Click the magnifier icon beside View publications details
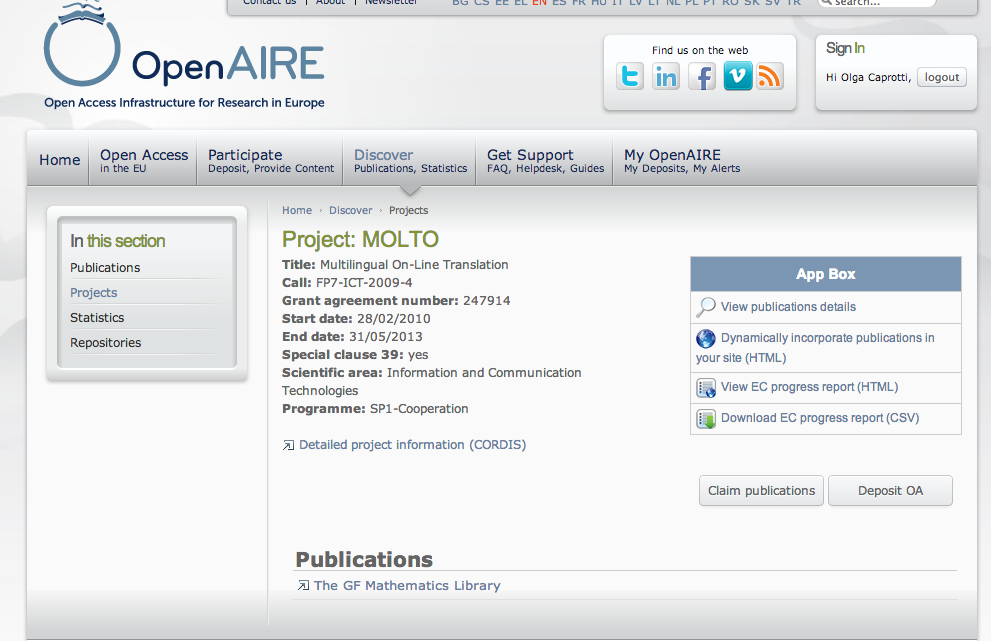991x641 pixels. pyautogui.click(x=706, y=307)
